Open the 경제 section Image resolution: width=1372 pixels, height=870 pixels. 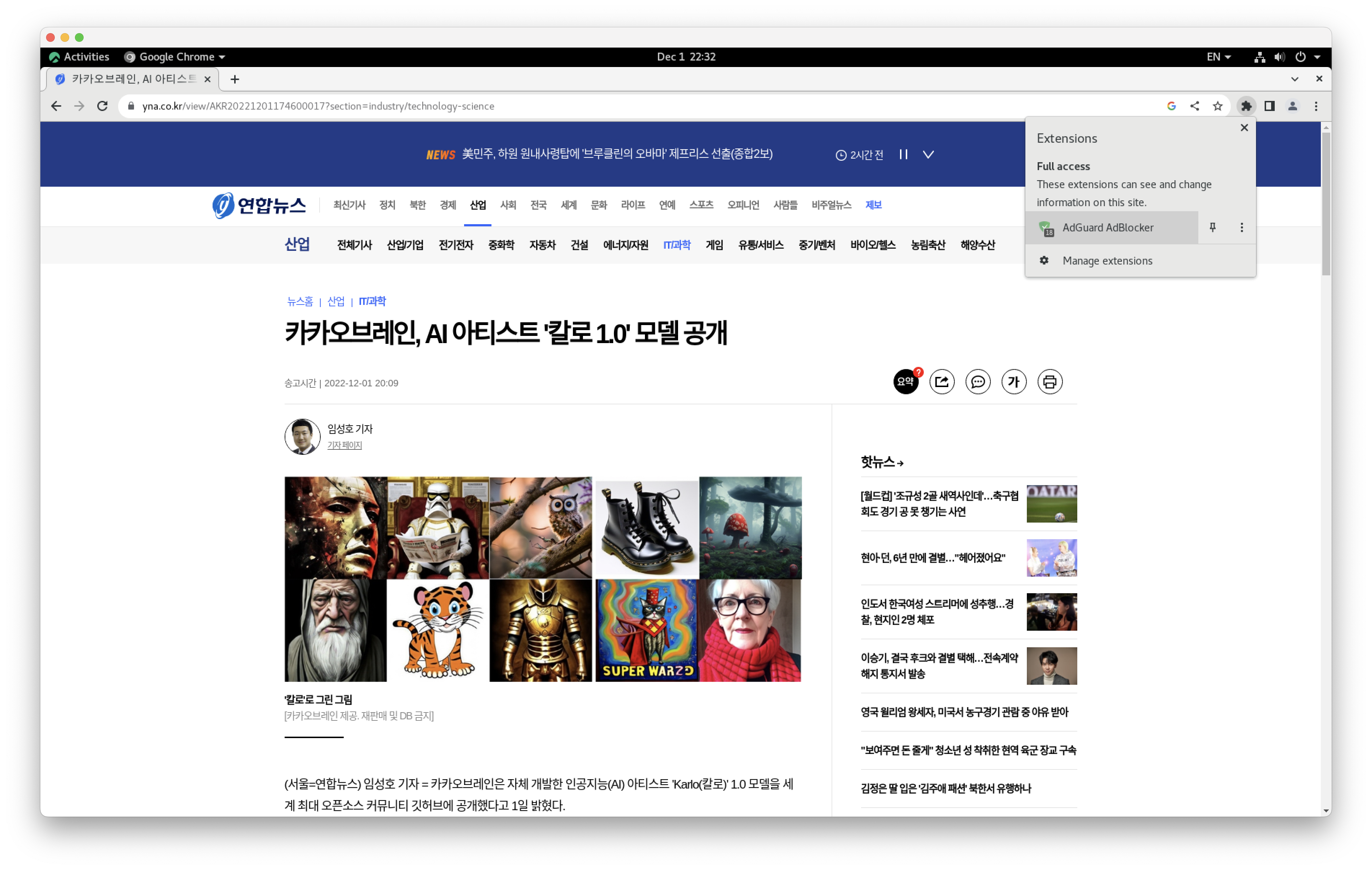click(448, 205)
